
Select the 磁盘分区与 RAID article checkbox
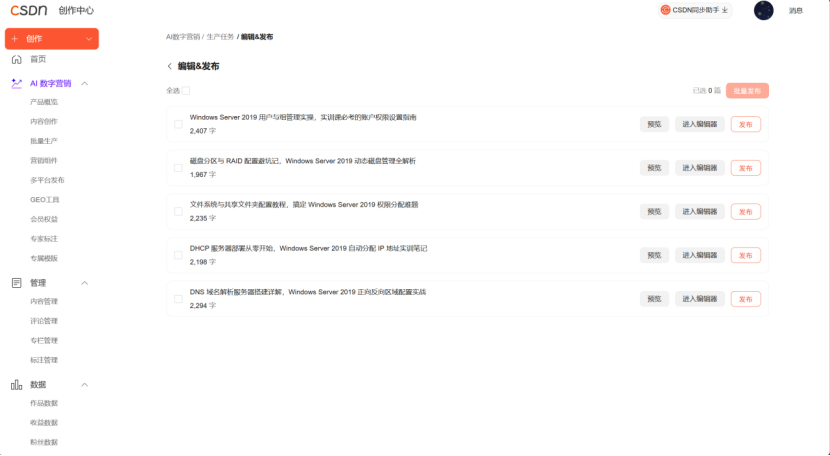point(178,168)
